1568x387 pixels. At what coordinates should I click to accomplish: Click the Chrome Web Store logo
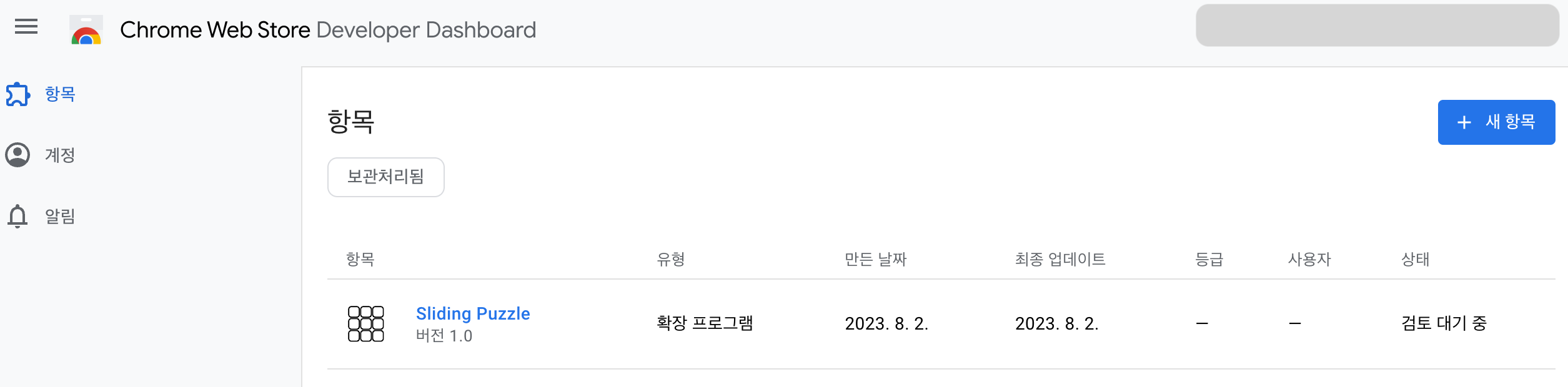click(86, 30)
